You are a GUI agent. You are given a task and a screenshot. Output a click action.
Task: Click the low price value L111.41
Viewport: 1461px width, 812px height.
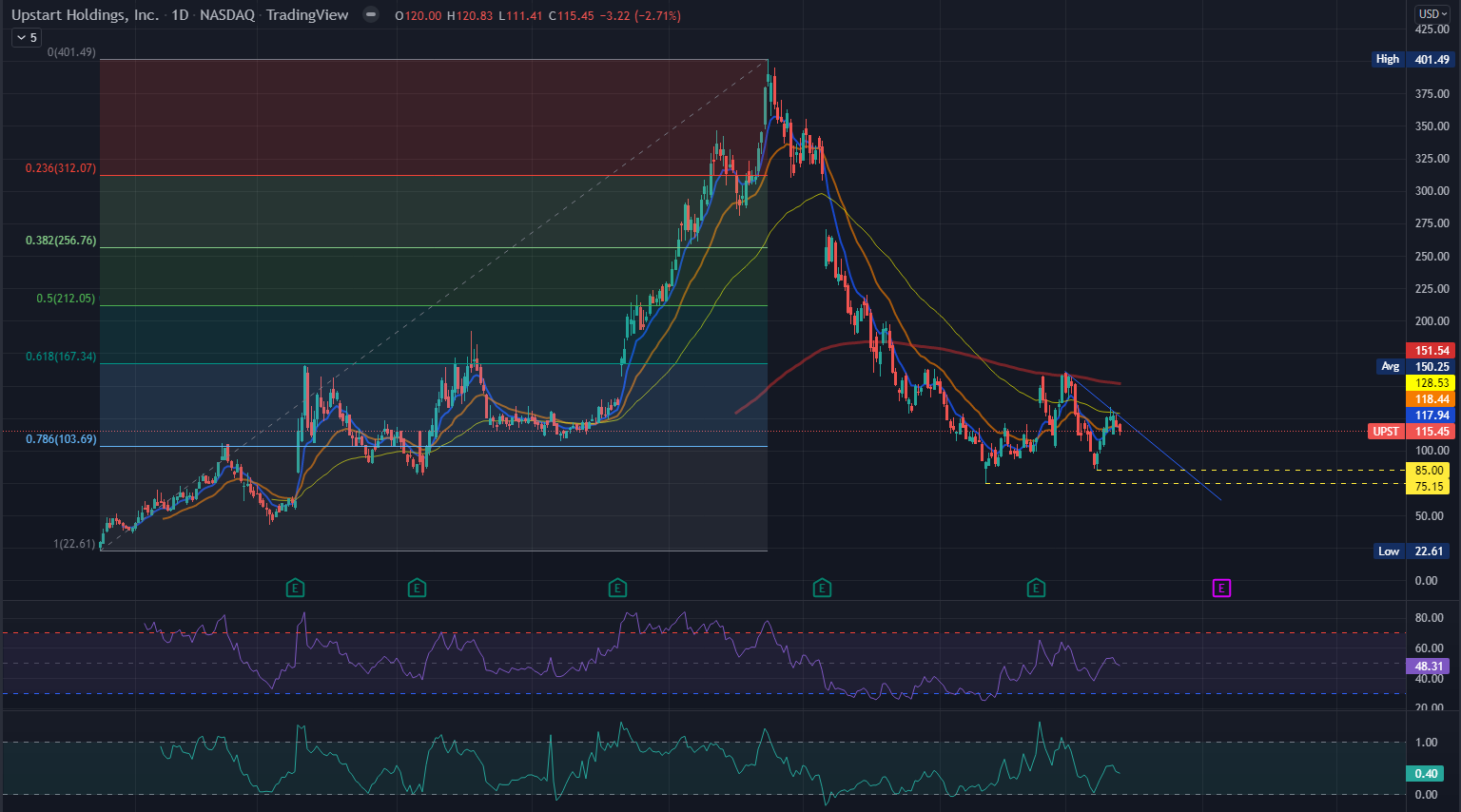point(521,16)
